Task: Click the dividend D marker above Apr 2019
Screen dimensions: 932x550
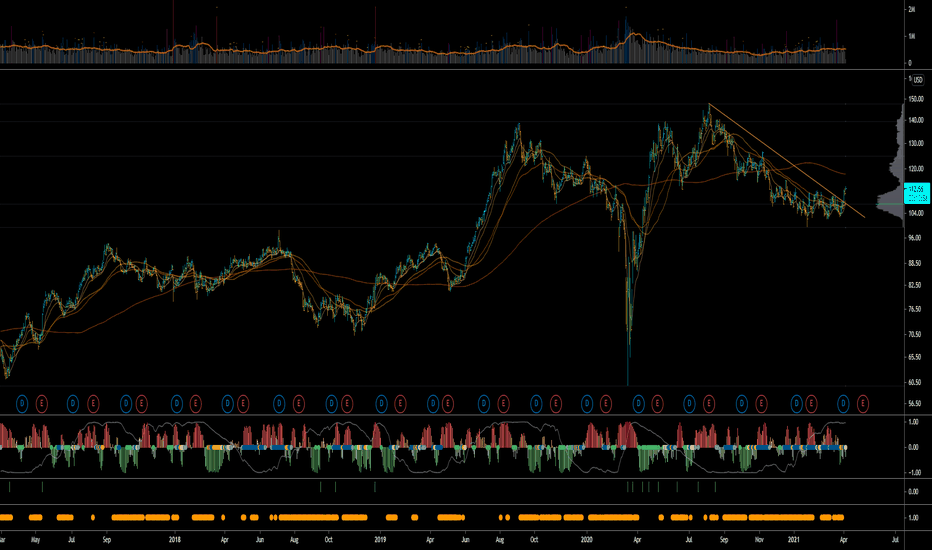Action: point(433,404)
